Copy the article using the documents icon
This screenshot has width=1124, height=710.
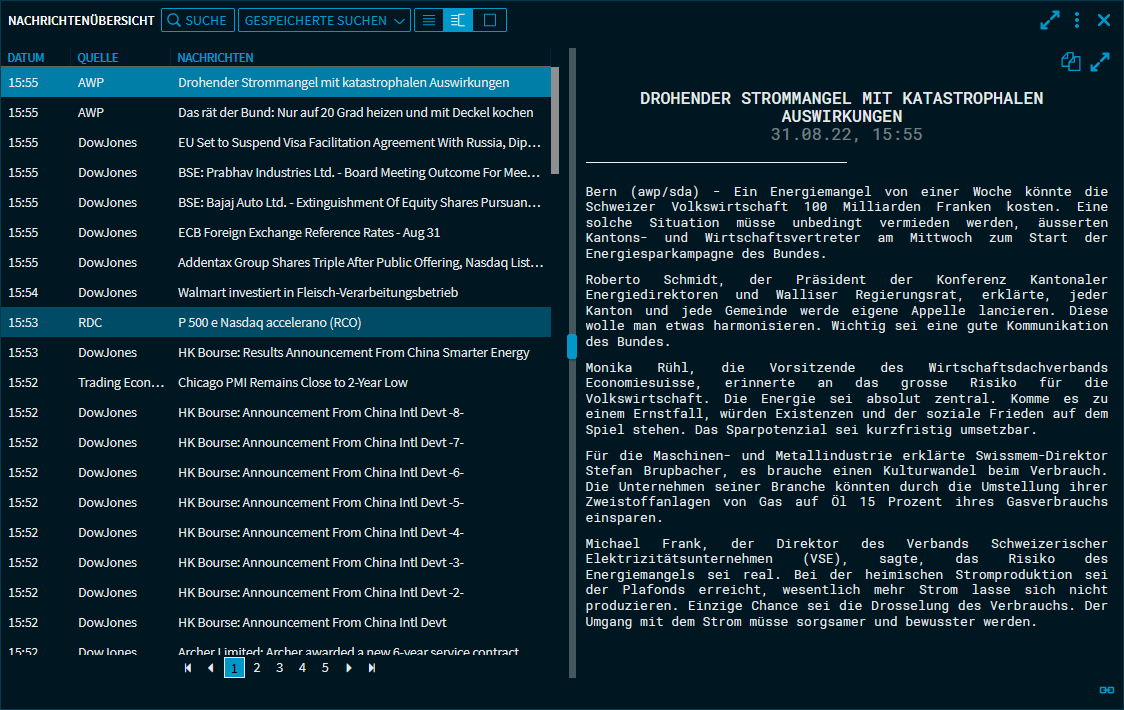1071,62
